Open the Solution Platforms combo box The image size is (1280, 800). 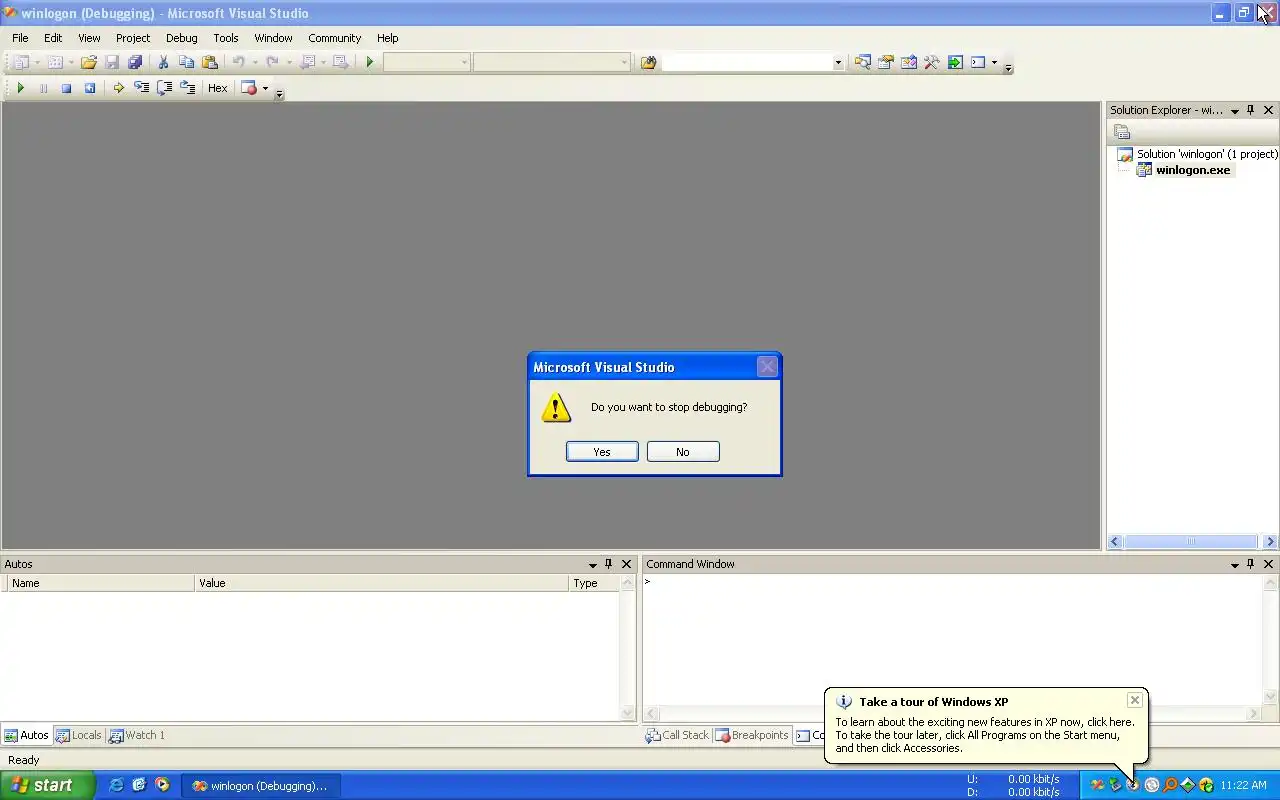pyautogui.click(x=552, y=62)
